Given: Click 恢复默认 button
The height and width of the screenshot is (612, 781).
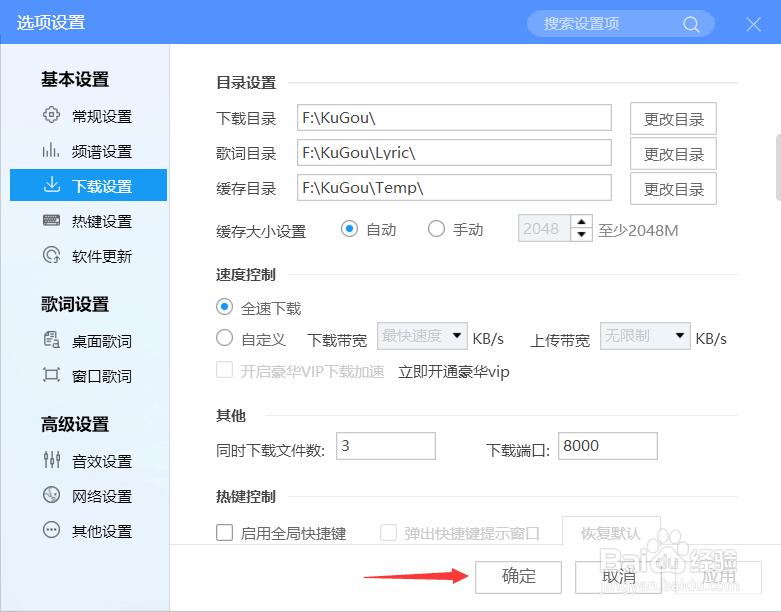Looking at the screenshot, I should click(611, 532).
